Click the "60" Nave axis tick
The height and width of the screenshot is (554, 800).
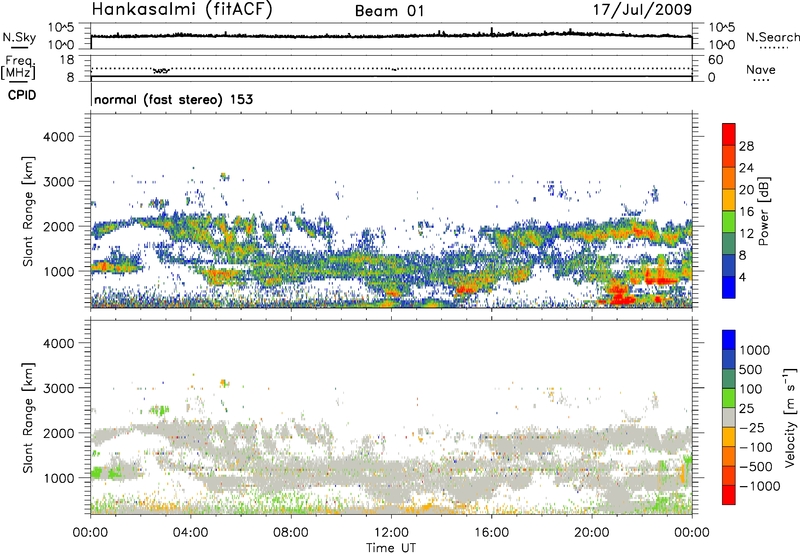tap(715, 60)
